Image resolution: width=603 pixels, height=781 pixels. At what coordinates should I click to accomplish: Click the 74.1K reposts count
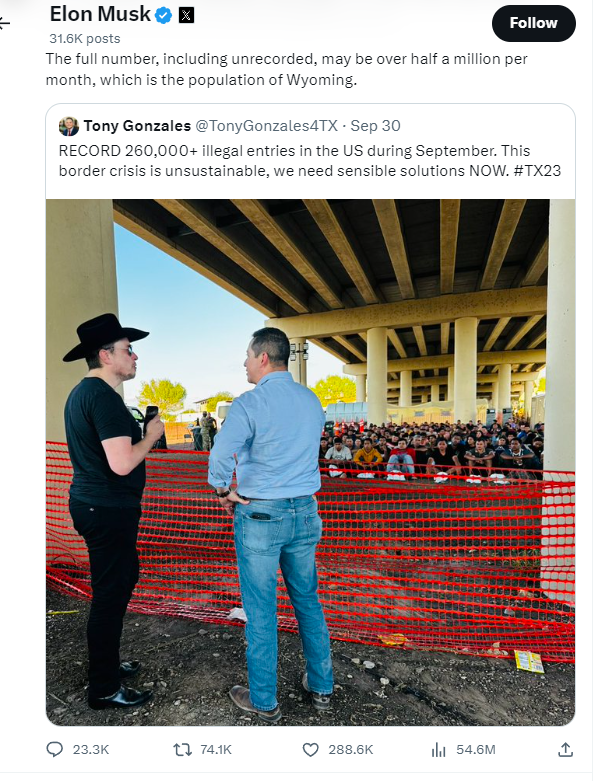point(216,749)
